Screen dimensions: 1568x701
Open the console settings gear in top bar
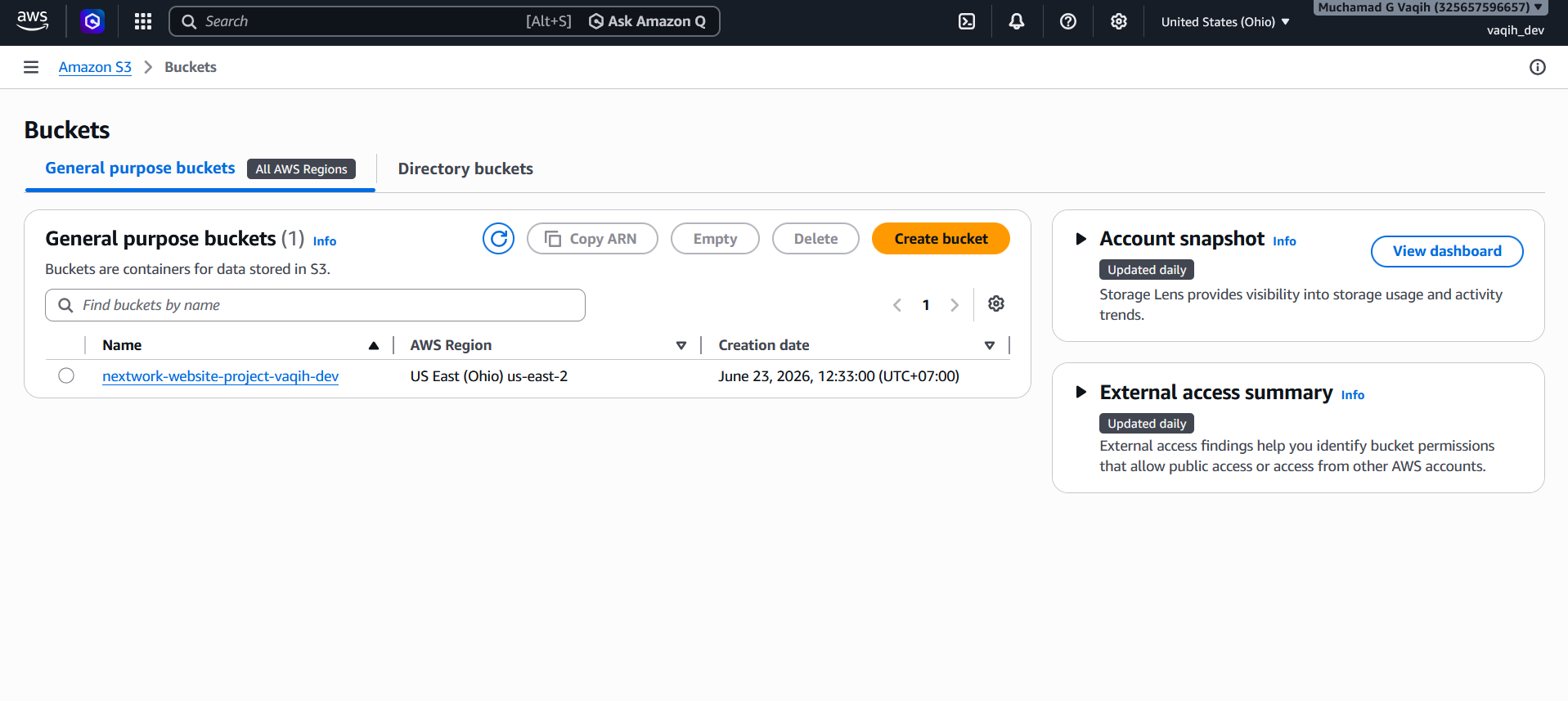point(1119,22)
